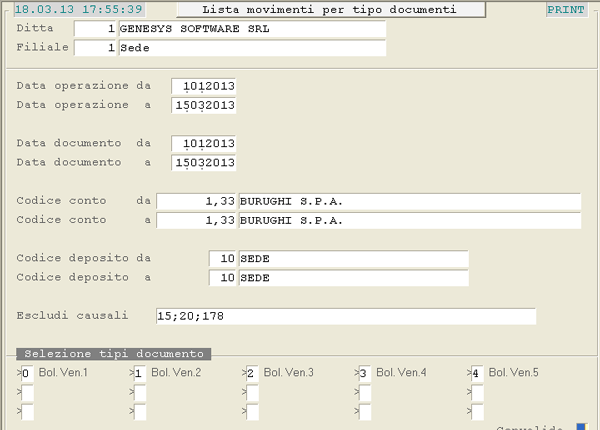Image resolution: width=600 pixels, height=430 pixels.
Task: Select document type 3 Bol.Ven.4 field
Action: click(x=364, y=373)
